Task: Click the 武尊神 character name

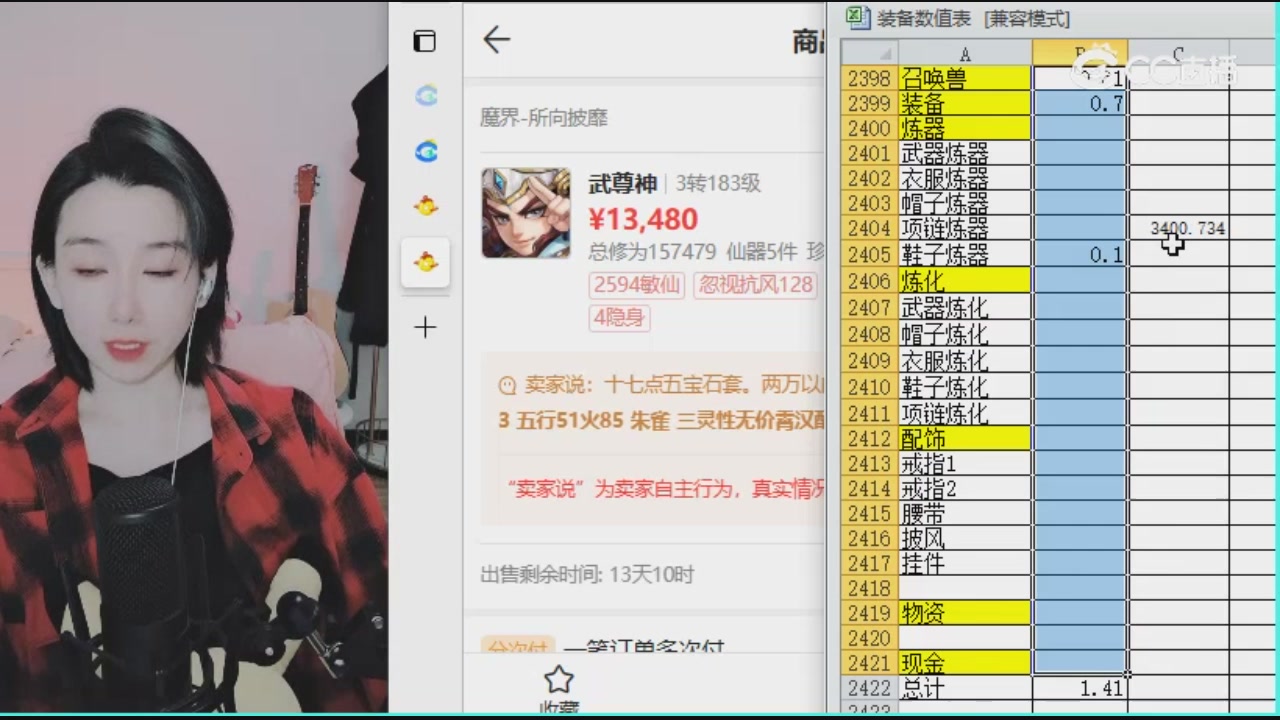Action: point(622,184)
